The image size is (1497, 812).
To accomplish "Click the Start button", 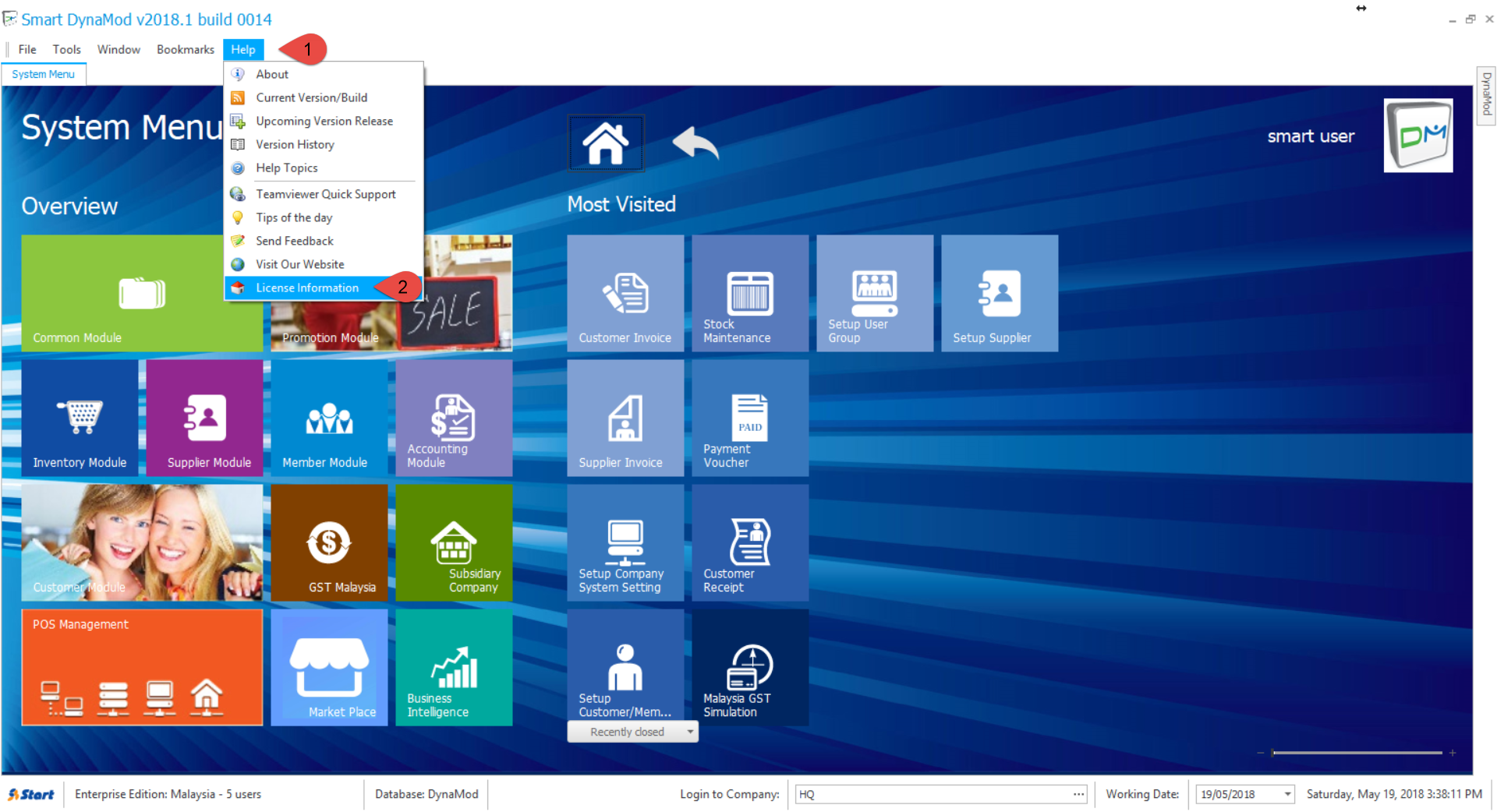I will [31, 794].
